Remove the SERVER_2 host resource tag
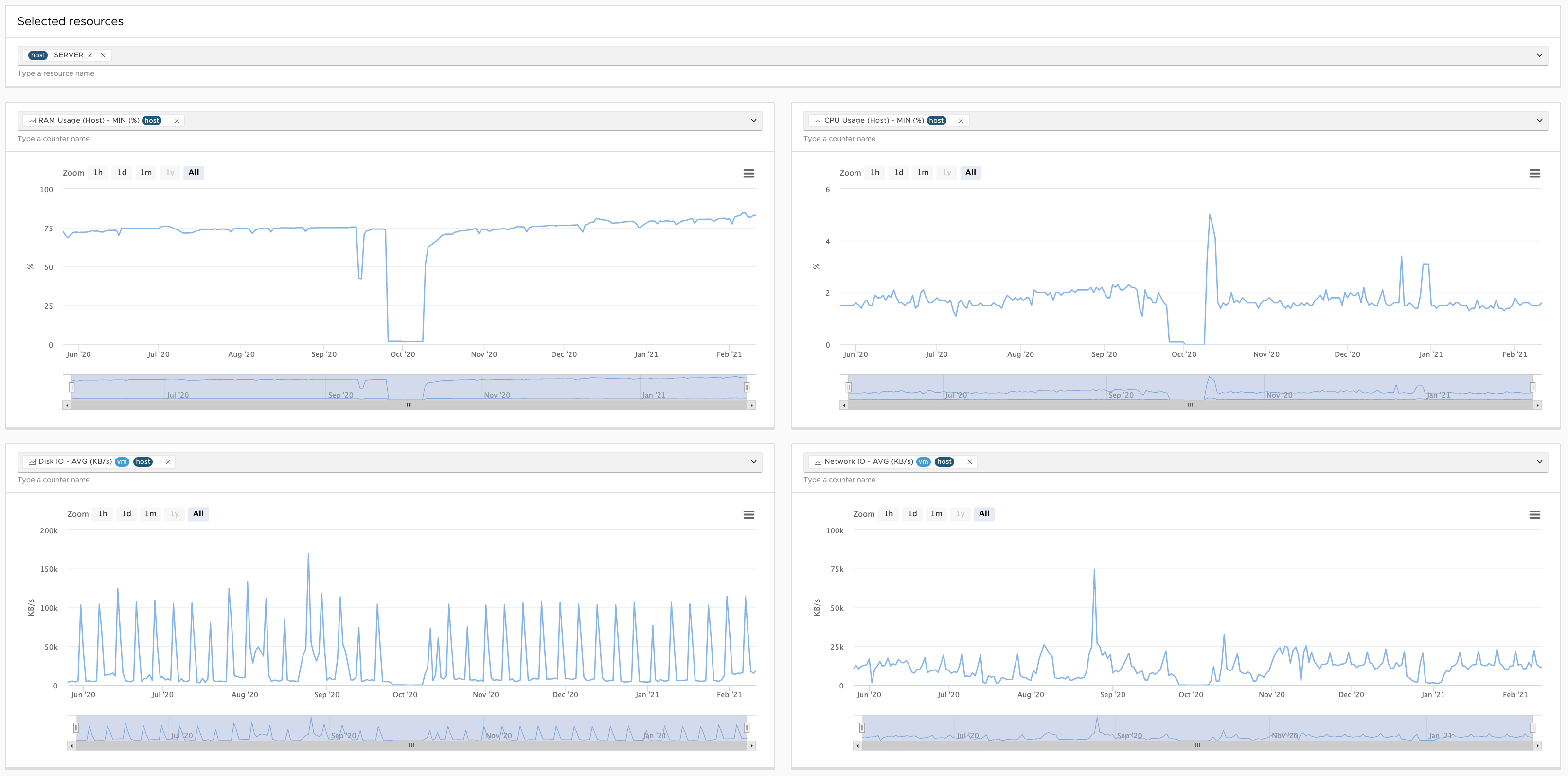1568x776 pixels. (103, 55)
